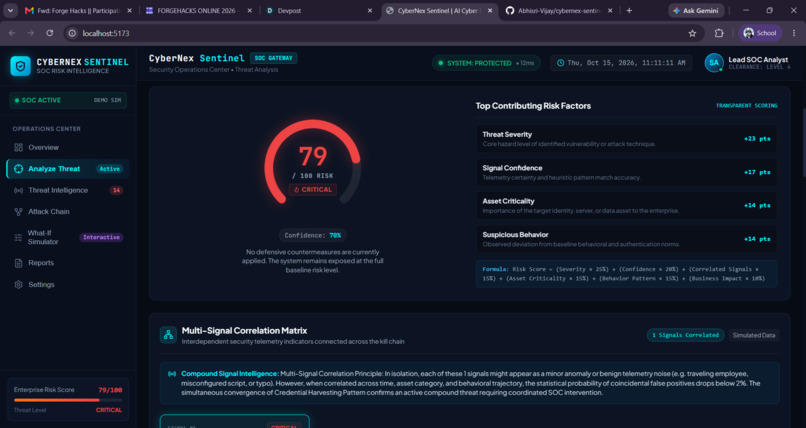
Task: Reload the page with the refresh icon
Action: tap(49, 33)
